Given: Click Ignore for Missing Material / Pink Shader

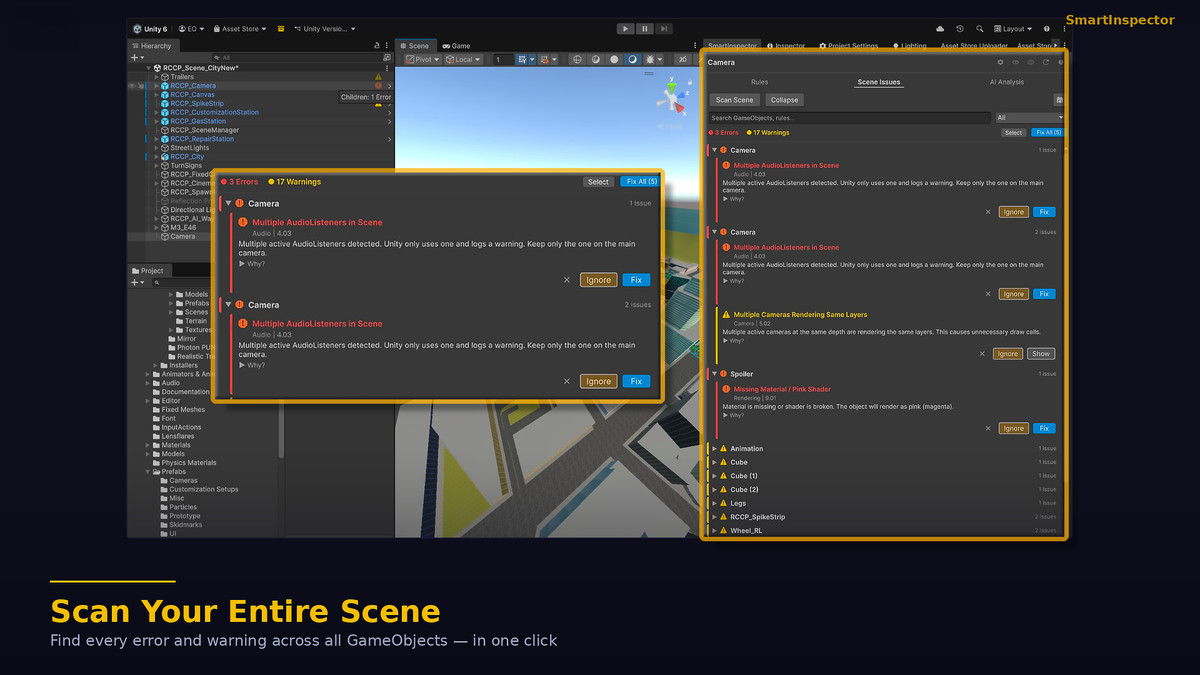Looking at the screenshot, I should point(1013,428).
